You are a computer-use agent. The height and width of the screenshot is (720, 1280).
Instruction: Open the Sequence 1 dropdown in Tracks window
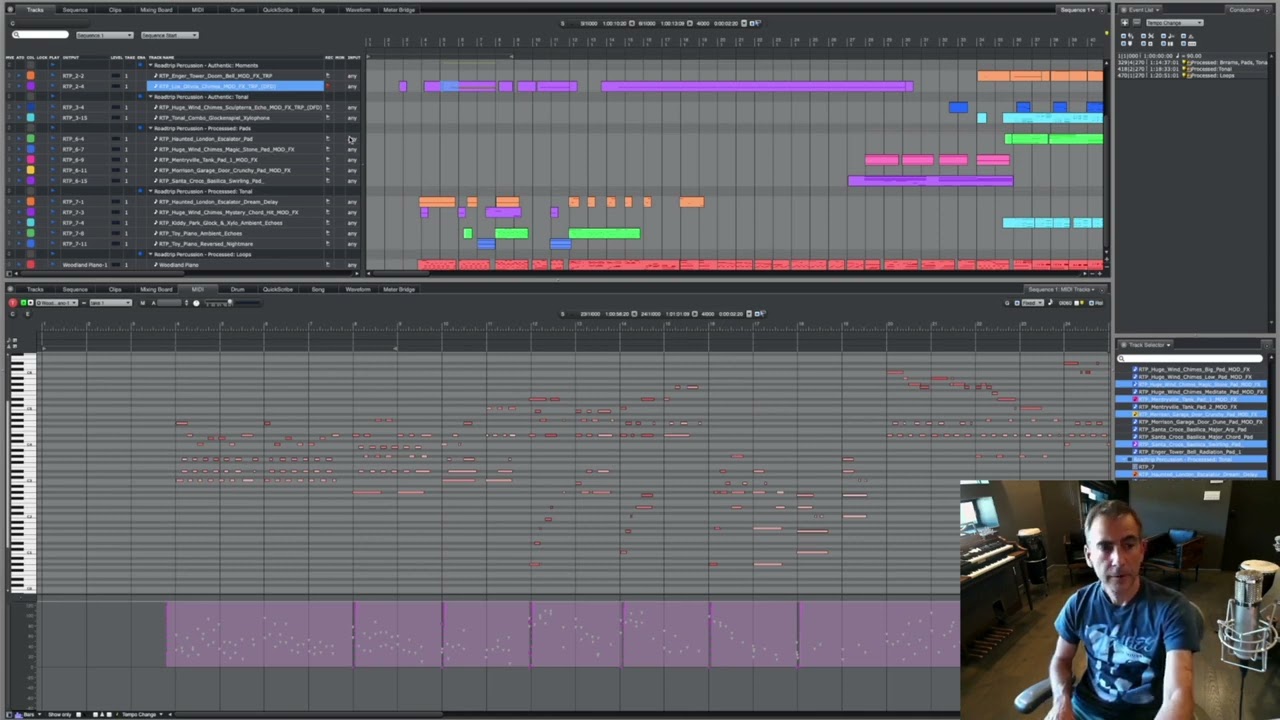tap(104, 35)
